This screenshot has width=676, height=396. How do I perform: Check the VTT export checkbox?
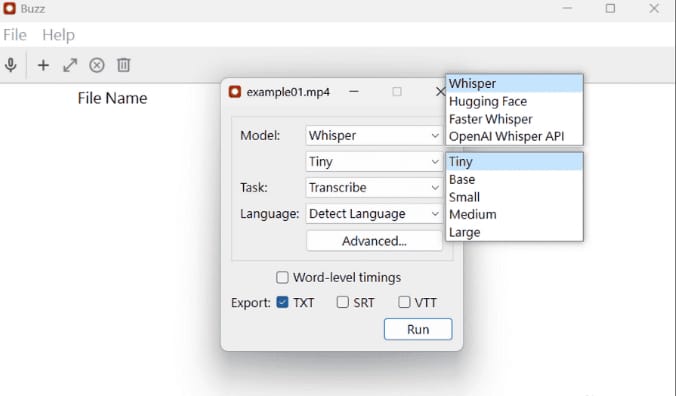[404, 302]
